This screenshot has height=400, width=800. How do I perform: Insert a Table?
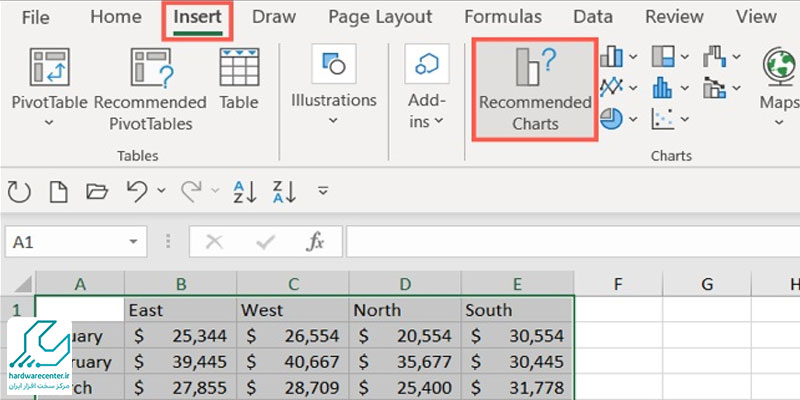pos(239,79)
